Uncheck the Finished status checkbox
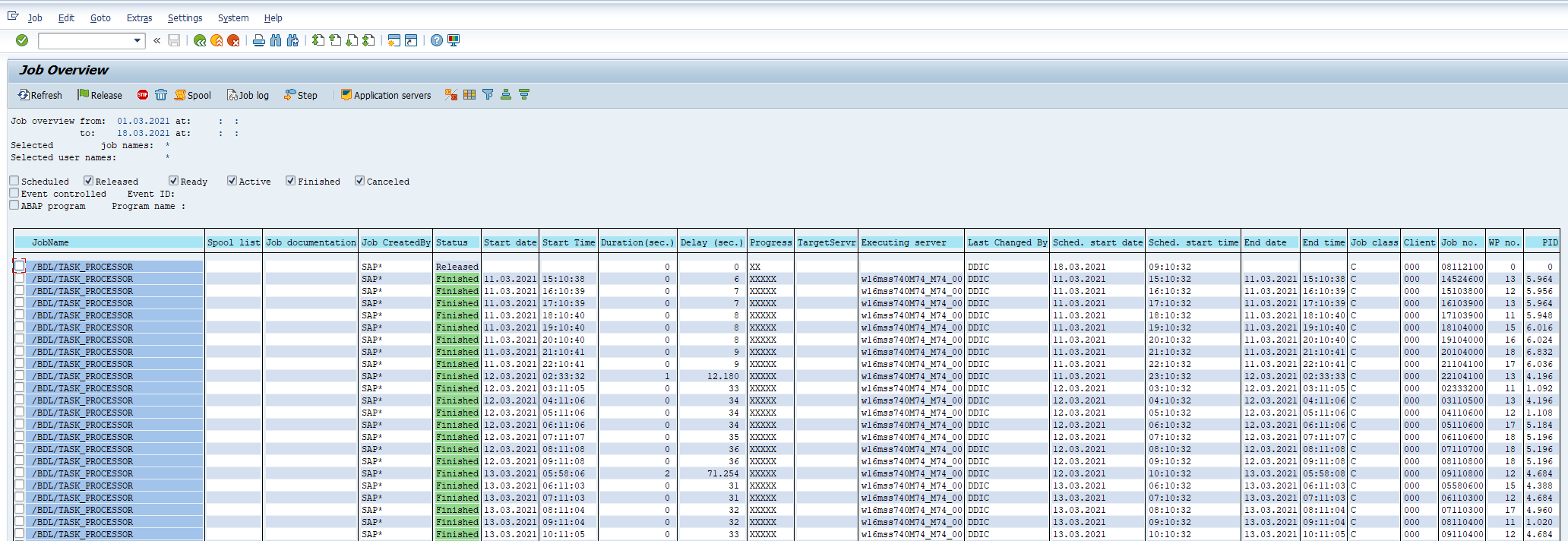 click(x=291, y=181)
